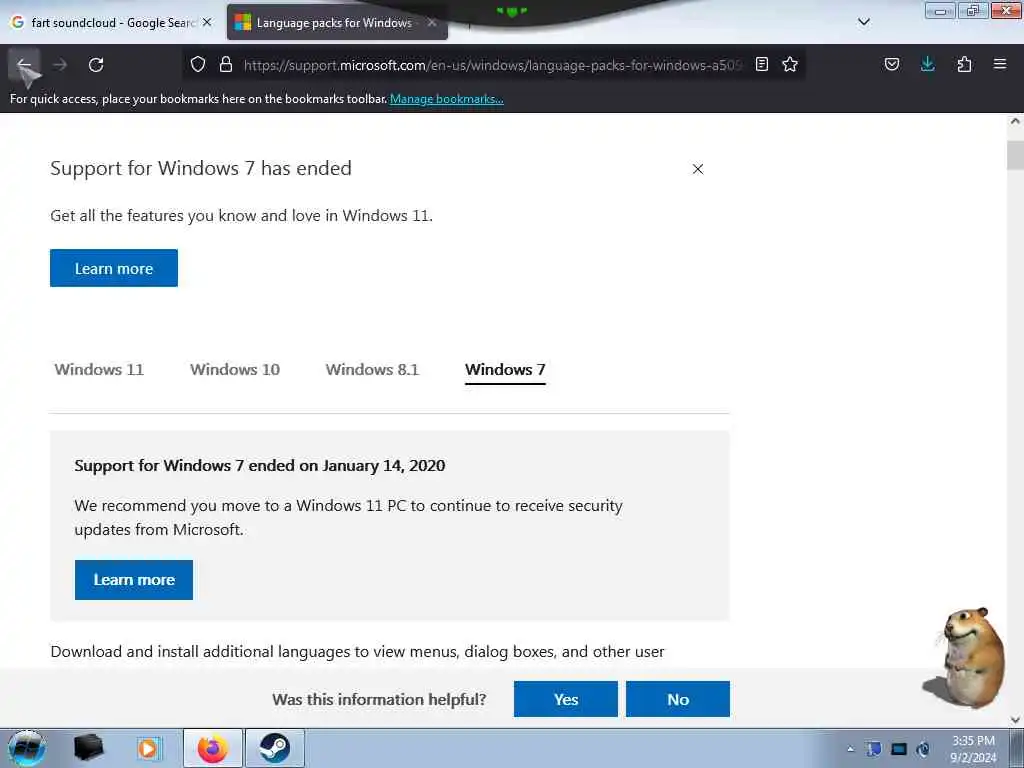
Task: Click Support for Windows 7 ended on January 14, 2020
Action: click(x=260, y=466)
